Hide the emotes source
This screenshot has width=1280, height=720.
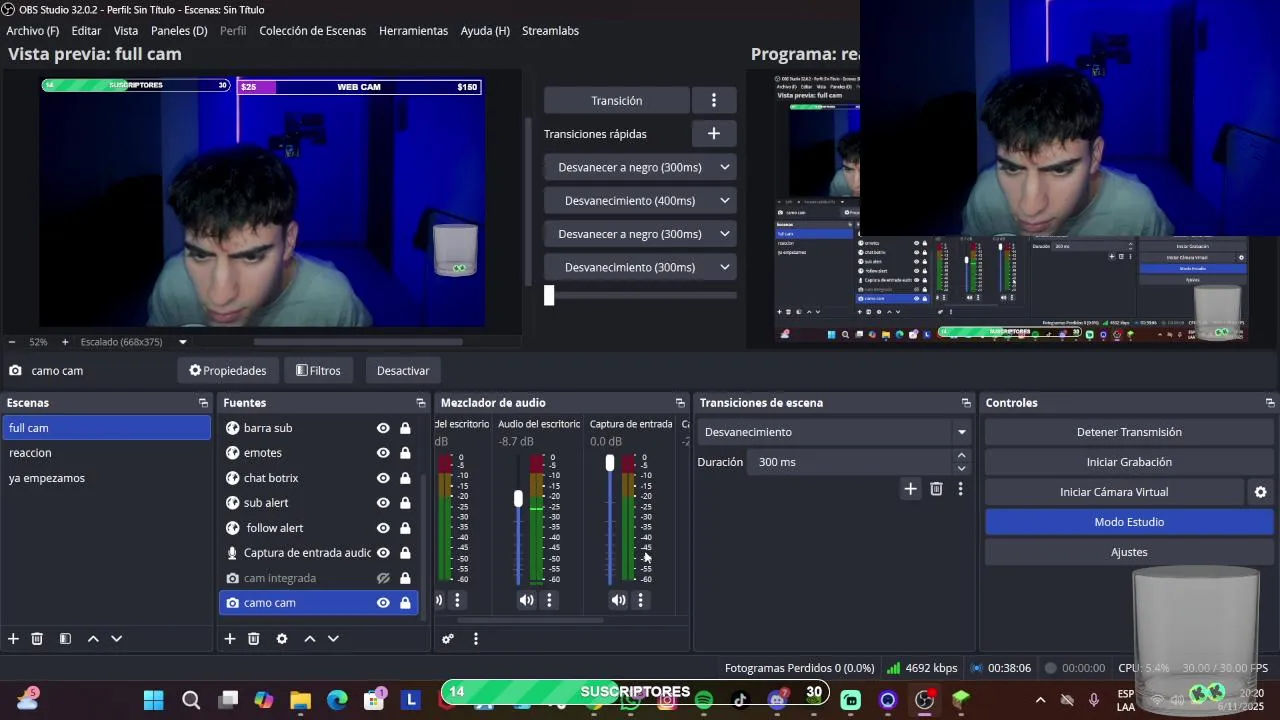click(383, 453)
